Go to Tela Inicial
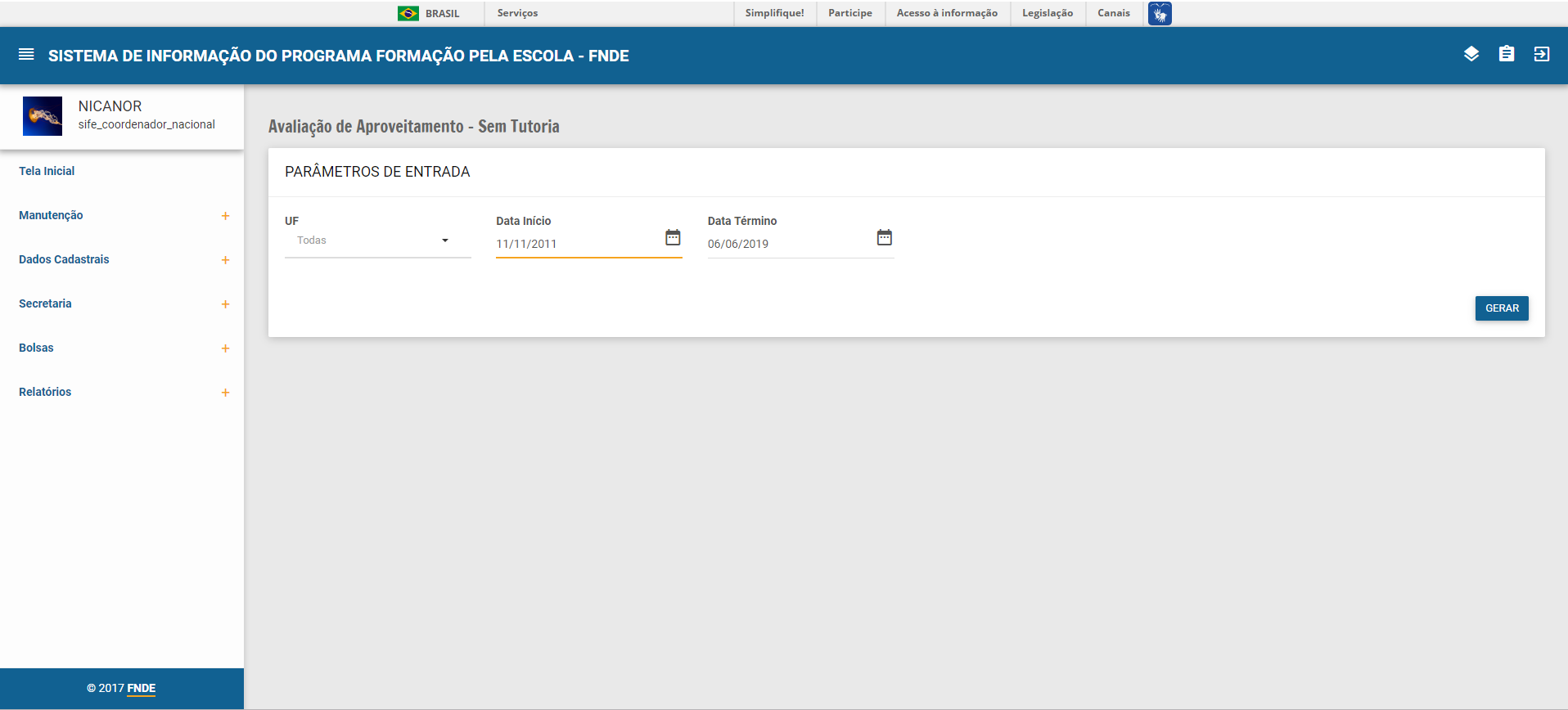The image size is (1568, 710). point(47,171)
